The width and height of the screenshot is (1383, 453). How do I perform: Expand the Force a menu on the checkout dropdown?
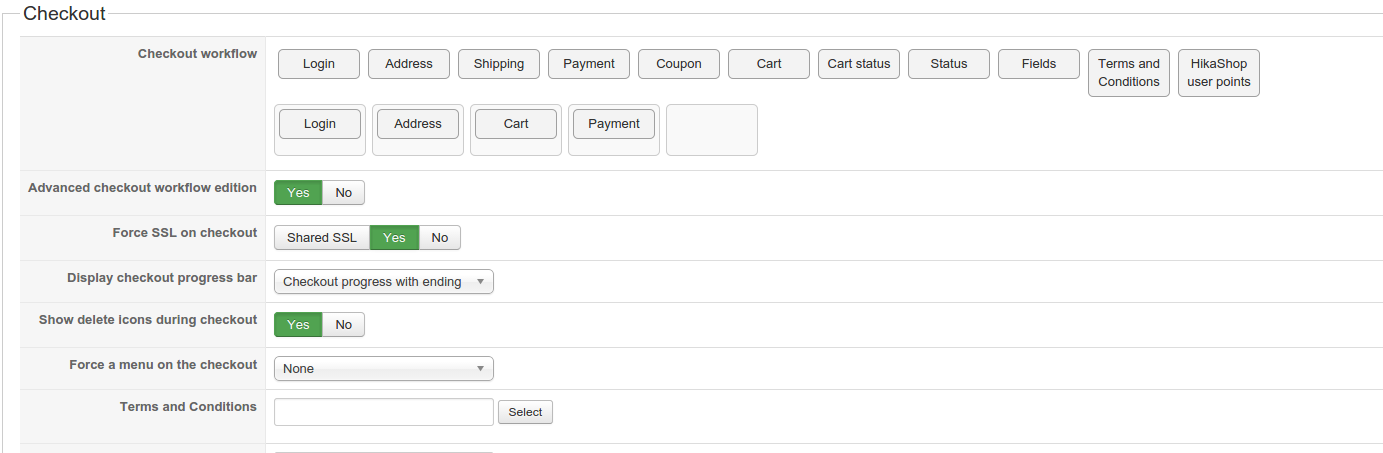point(383,369)
